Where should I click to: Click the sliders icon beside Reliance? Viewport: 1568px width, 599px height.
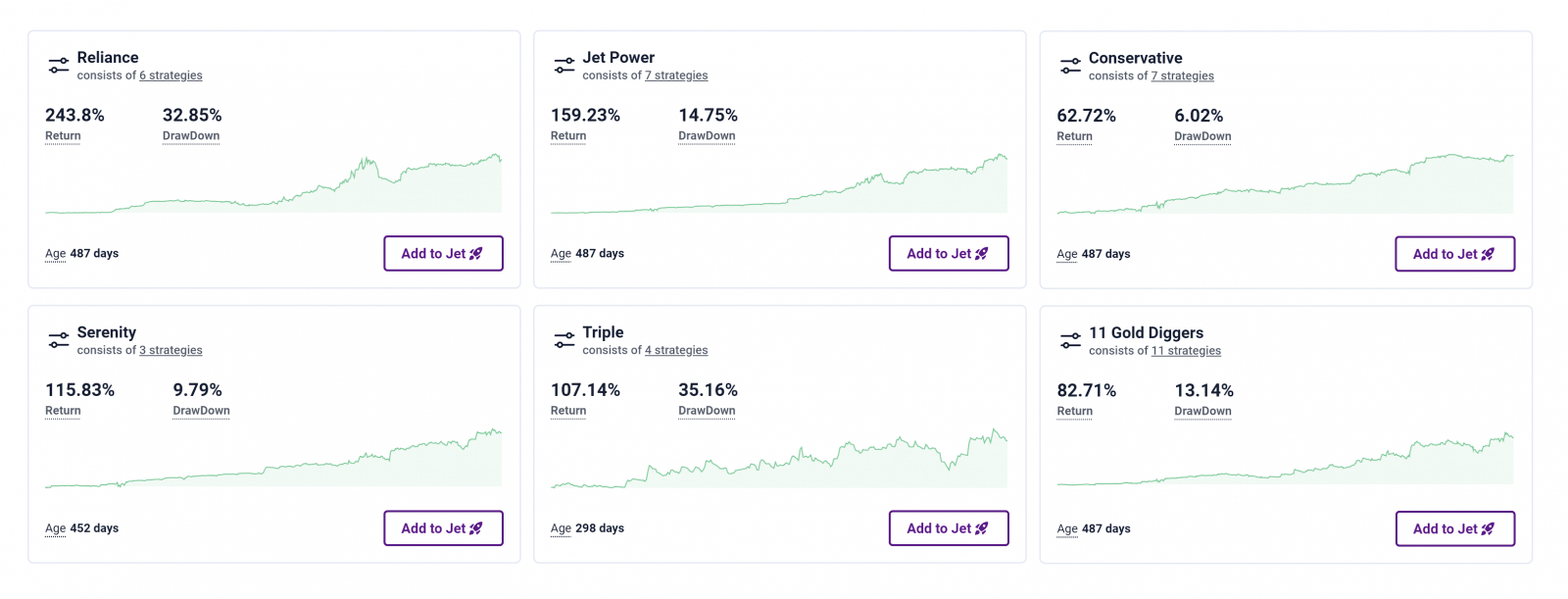pyautogui.click(x=59, y=66)
